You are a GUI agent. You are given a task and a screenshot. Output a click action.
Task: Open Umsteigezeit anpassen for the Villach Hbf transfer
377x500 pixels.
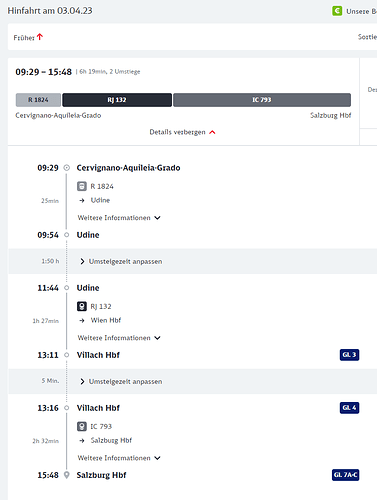click(121, 381)
